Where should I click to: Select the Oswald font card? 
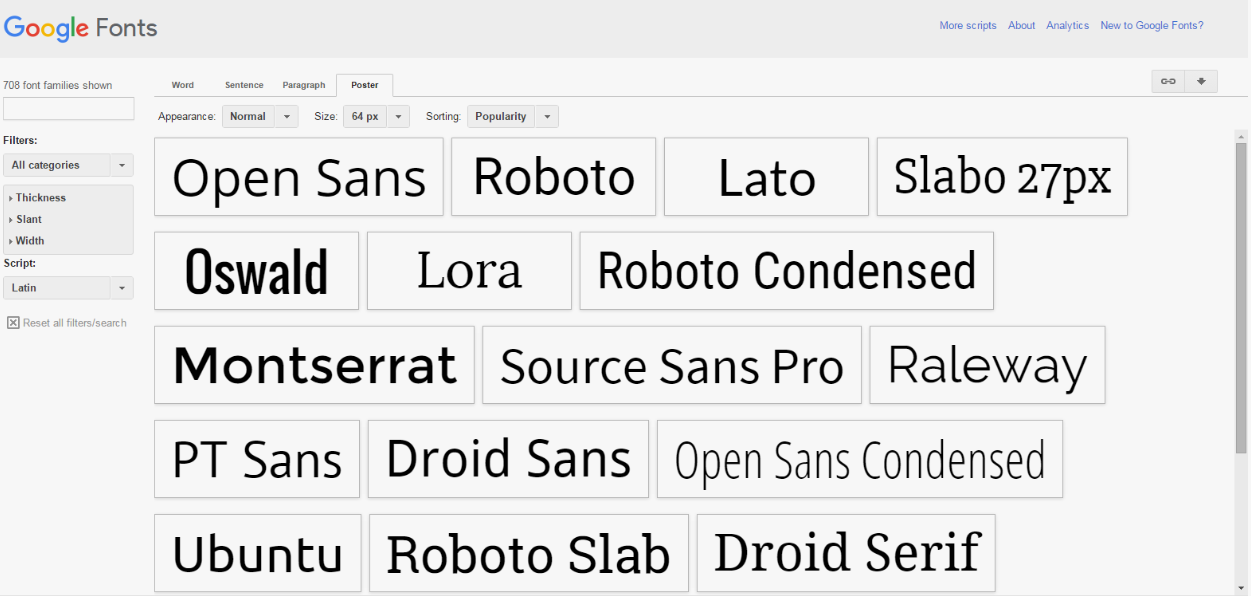tap(257, 271)
